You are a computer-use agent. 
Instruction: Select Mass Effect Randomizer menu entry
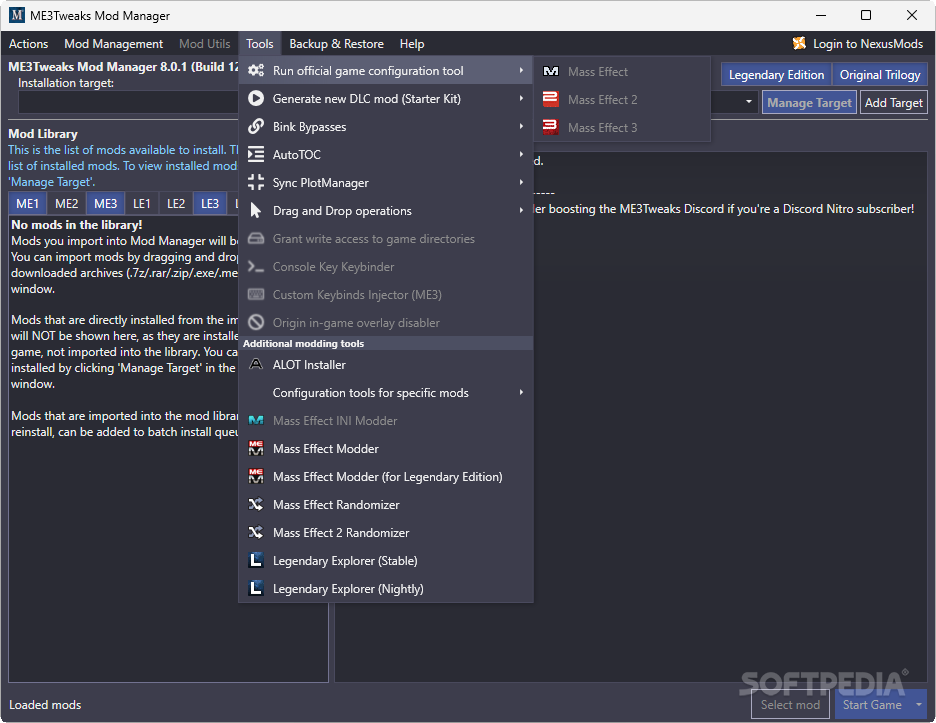(386, 505)
